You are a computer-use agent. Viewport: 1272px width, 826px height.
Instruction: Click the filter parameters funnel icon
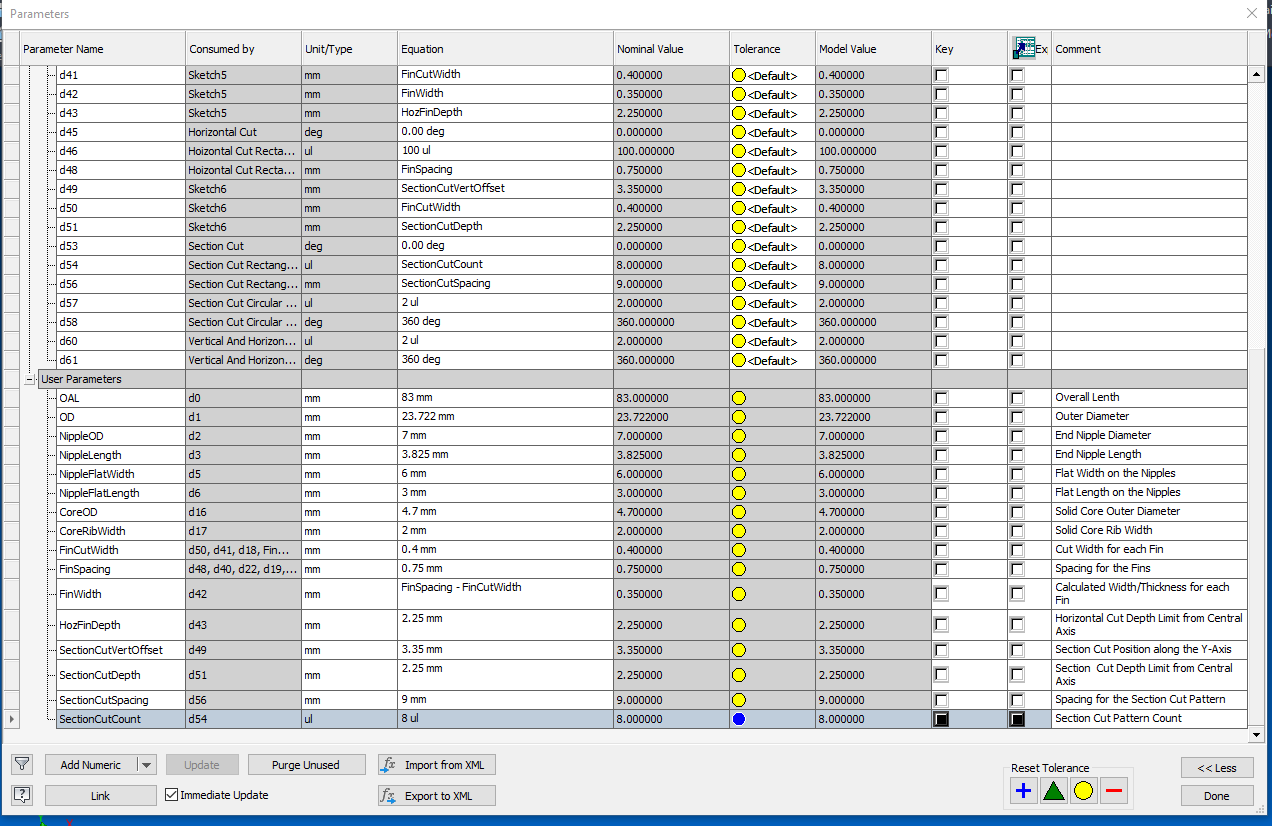22,764
